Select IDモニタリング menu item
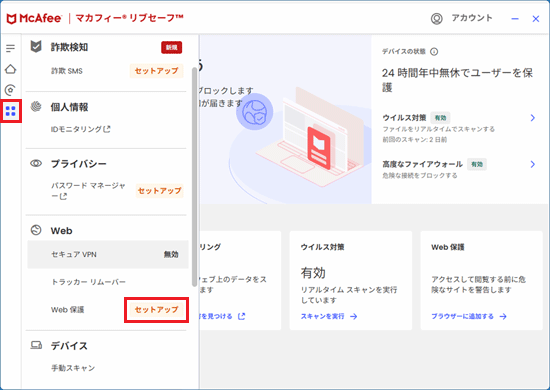Viewport: 550px width, 390px height. pyautogui.click(x=76, y=129)
